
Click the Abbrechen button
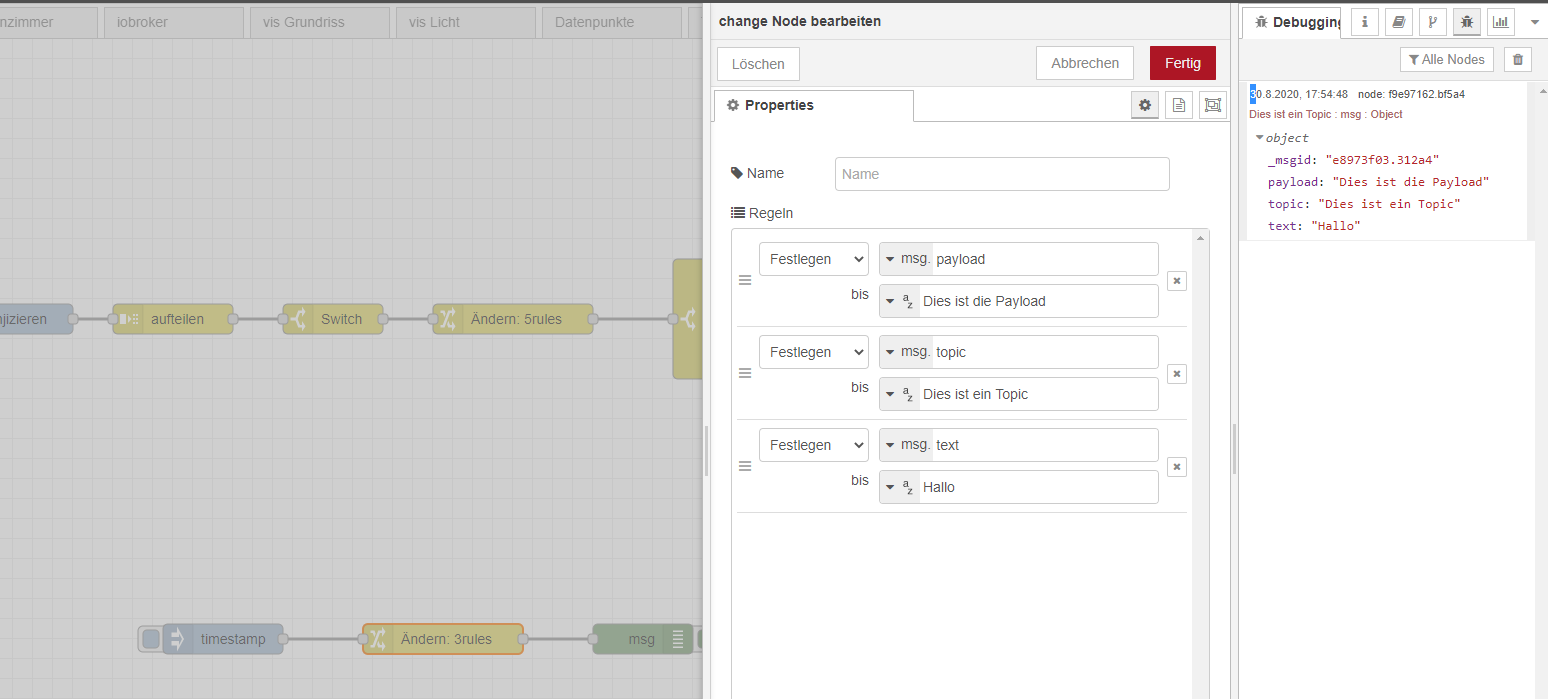click(1084, 63)
